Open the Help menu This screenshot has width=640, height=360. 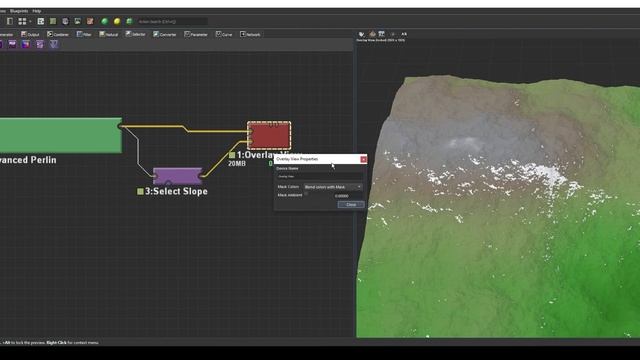[37, 11]
